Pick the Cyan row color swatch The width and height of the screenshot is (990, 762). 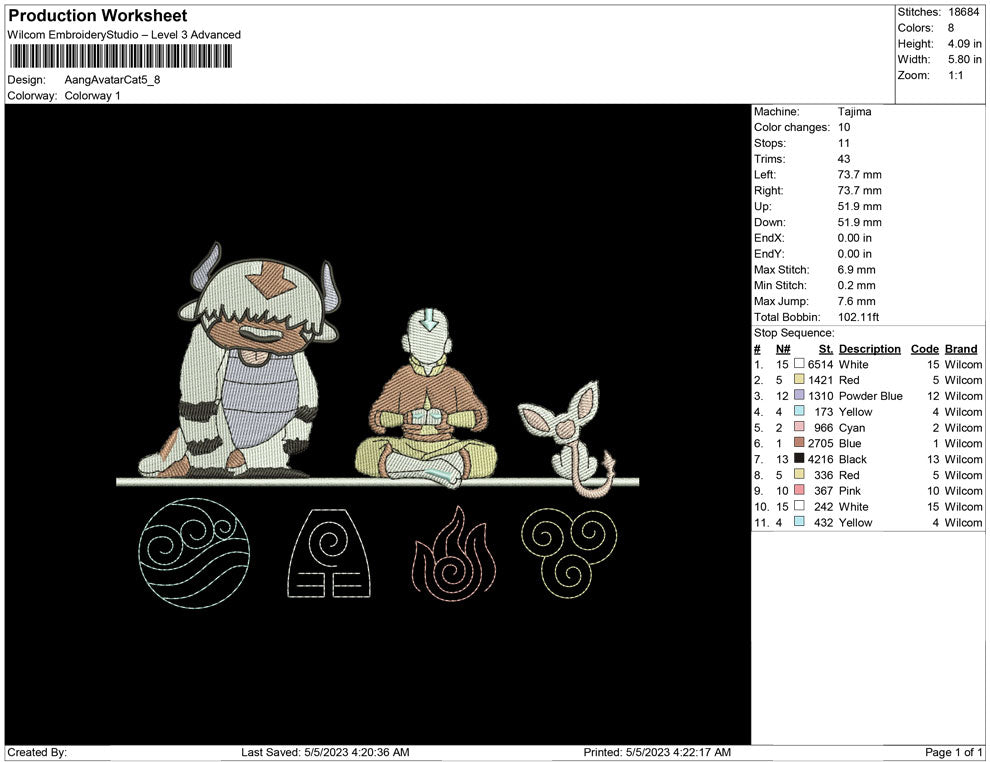click(799, 427)
